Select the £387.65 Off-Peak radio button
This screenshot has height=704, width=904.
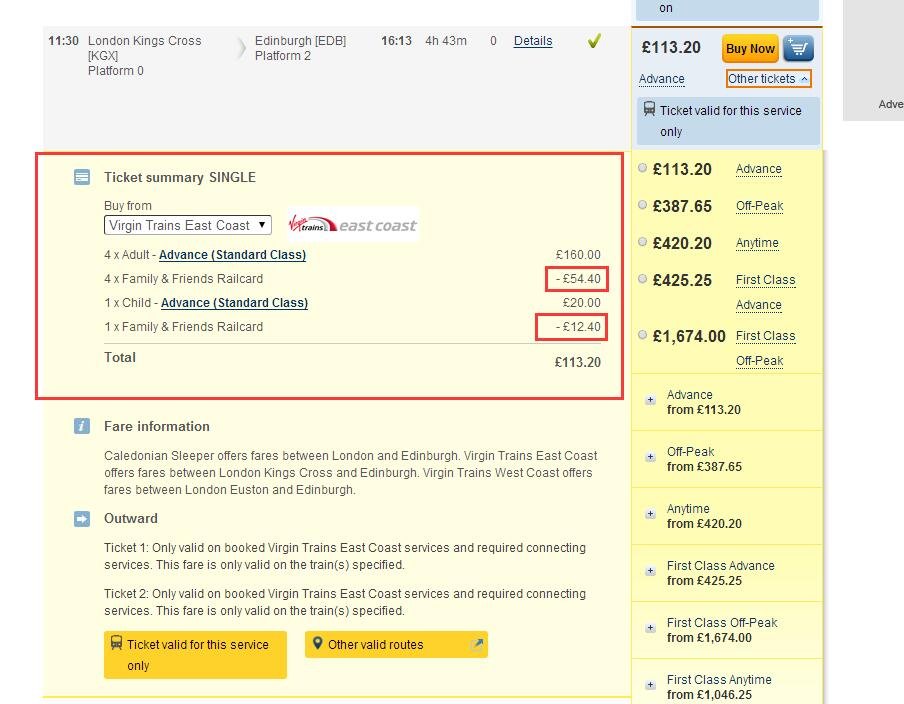643,205
